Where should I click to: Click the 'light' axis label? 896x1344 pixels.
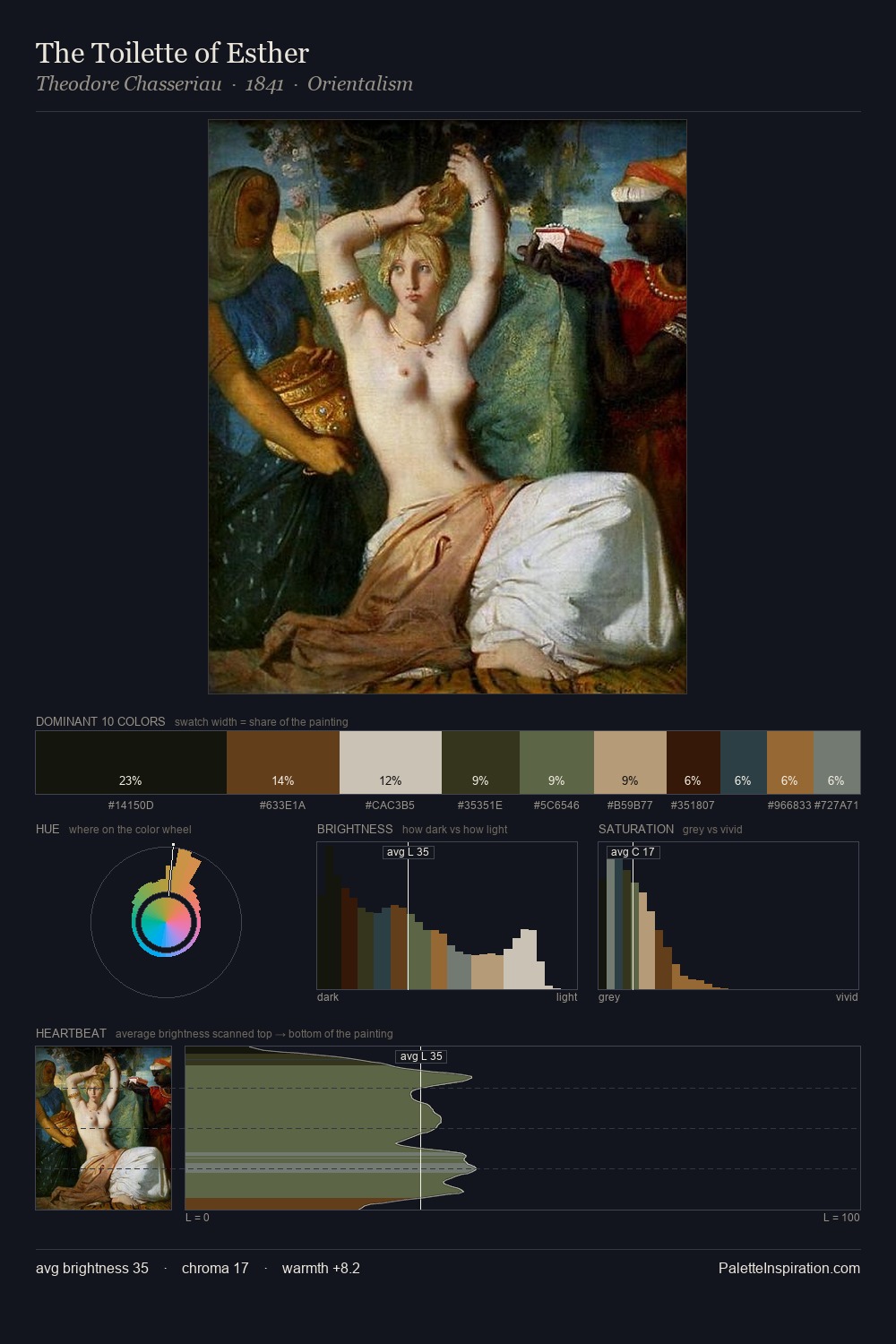[567, 996]
